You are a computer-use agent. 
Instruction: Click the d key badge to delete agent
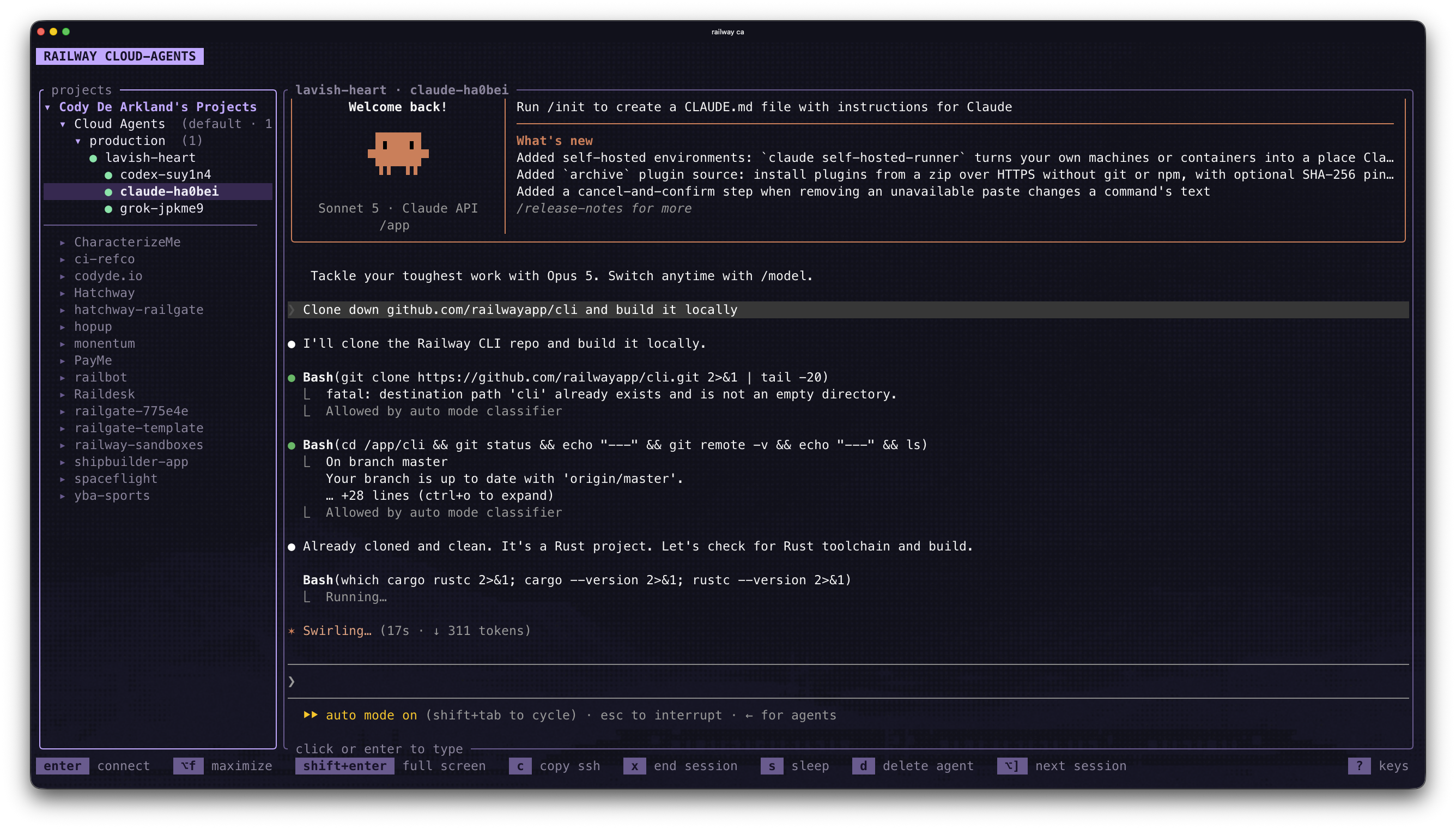pyautogui.click(x=864, y=766)
